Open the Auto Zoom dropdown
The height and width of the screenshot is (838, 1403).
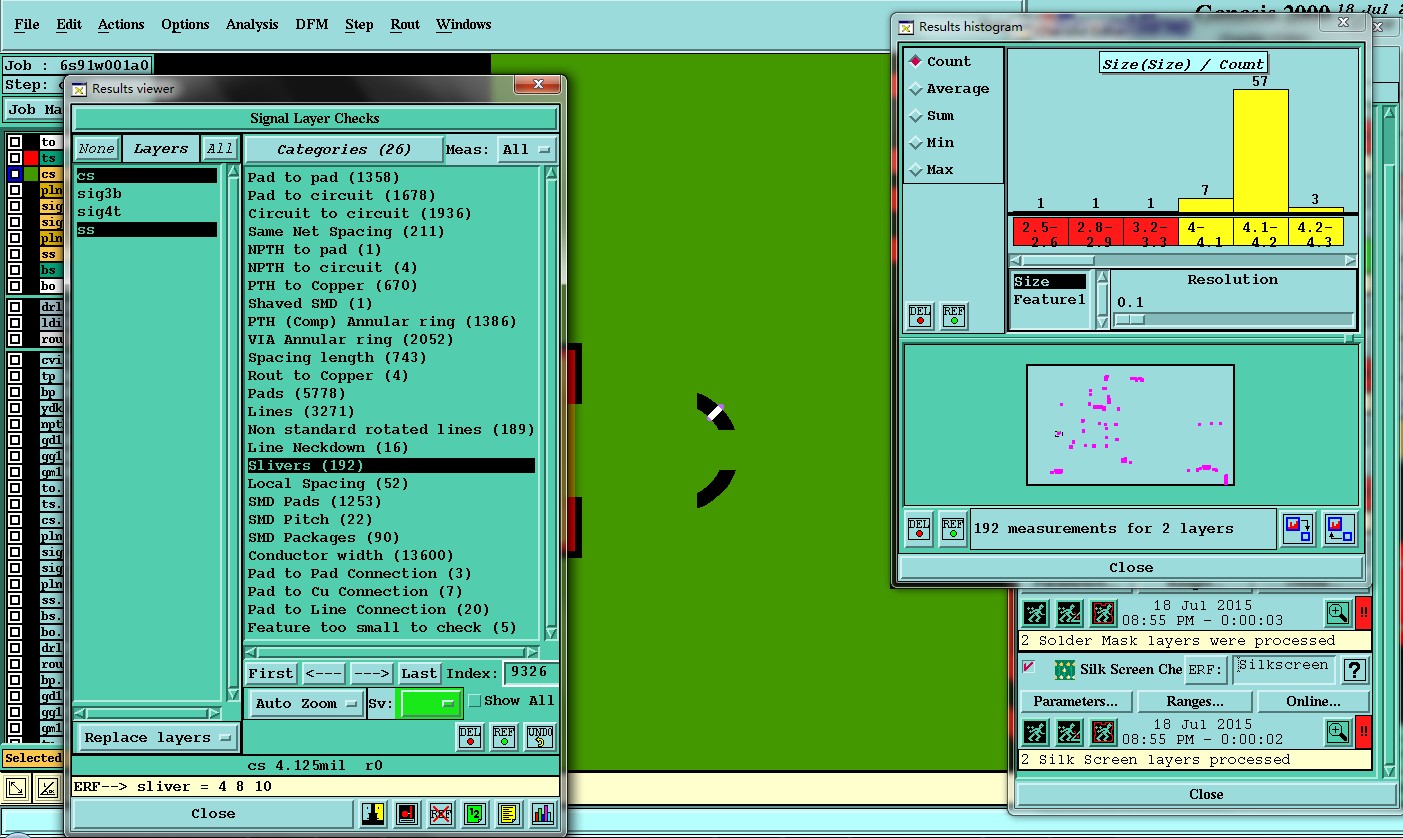(x=305, y=703)
